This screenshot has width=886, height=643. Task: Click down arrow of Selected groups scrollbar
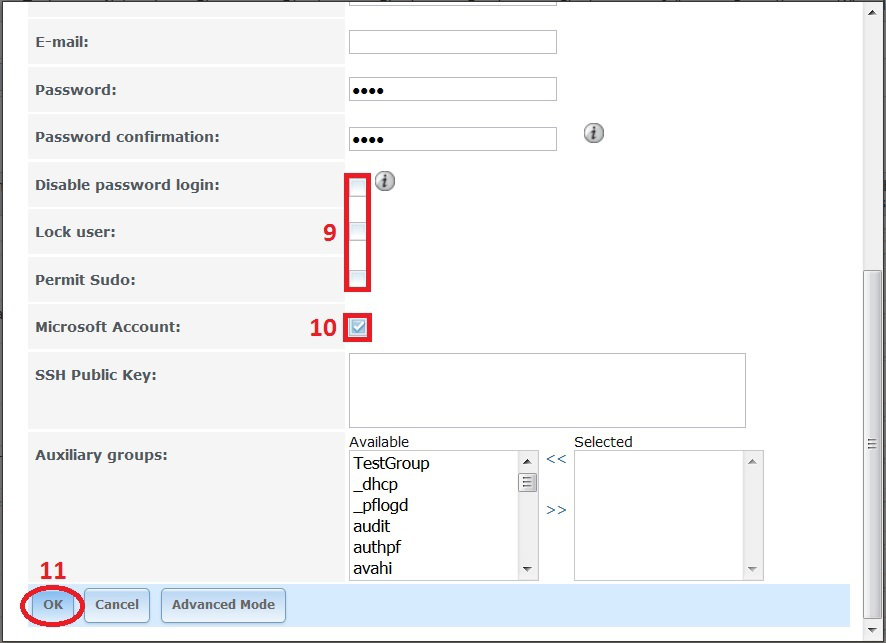pyautogui.click(x=753, y=569)
